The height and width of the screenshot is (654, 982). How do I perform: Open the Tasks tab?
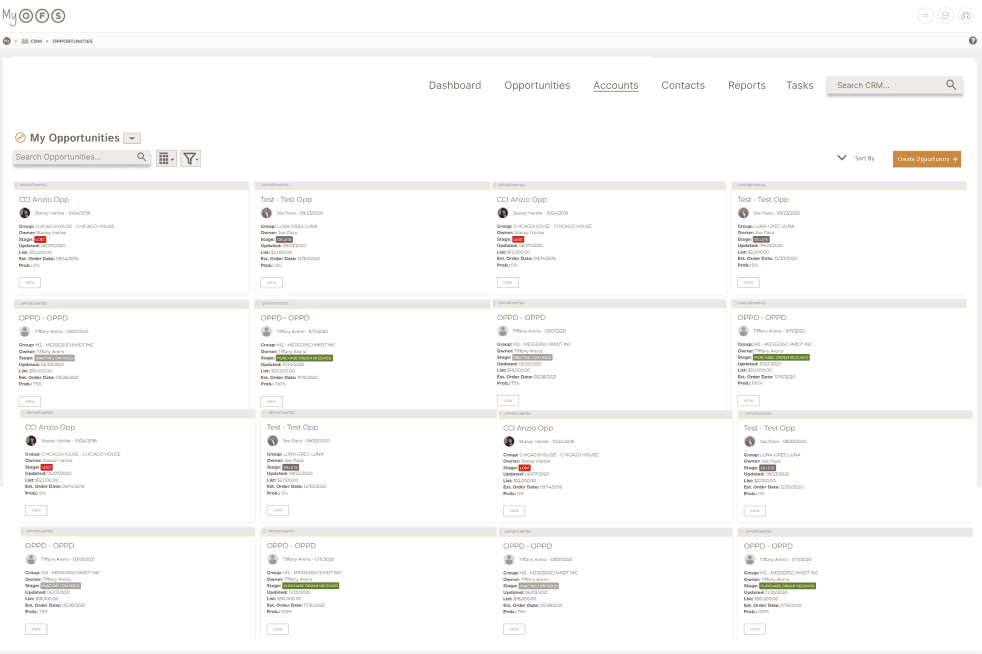click(x=800, y=85)
